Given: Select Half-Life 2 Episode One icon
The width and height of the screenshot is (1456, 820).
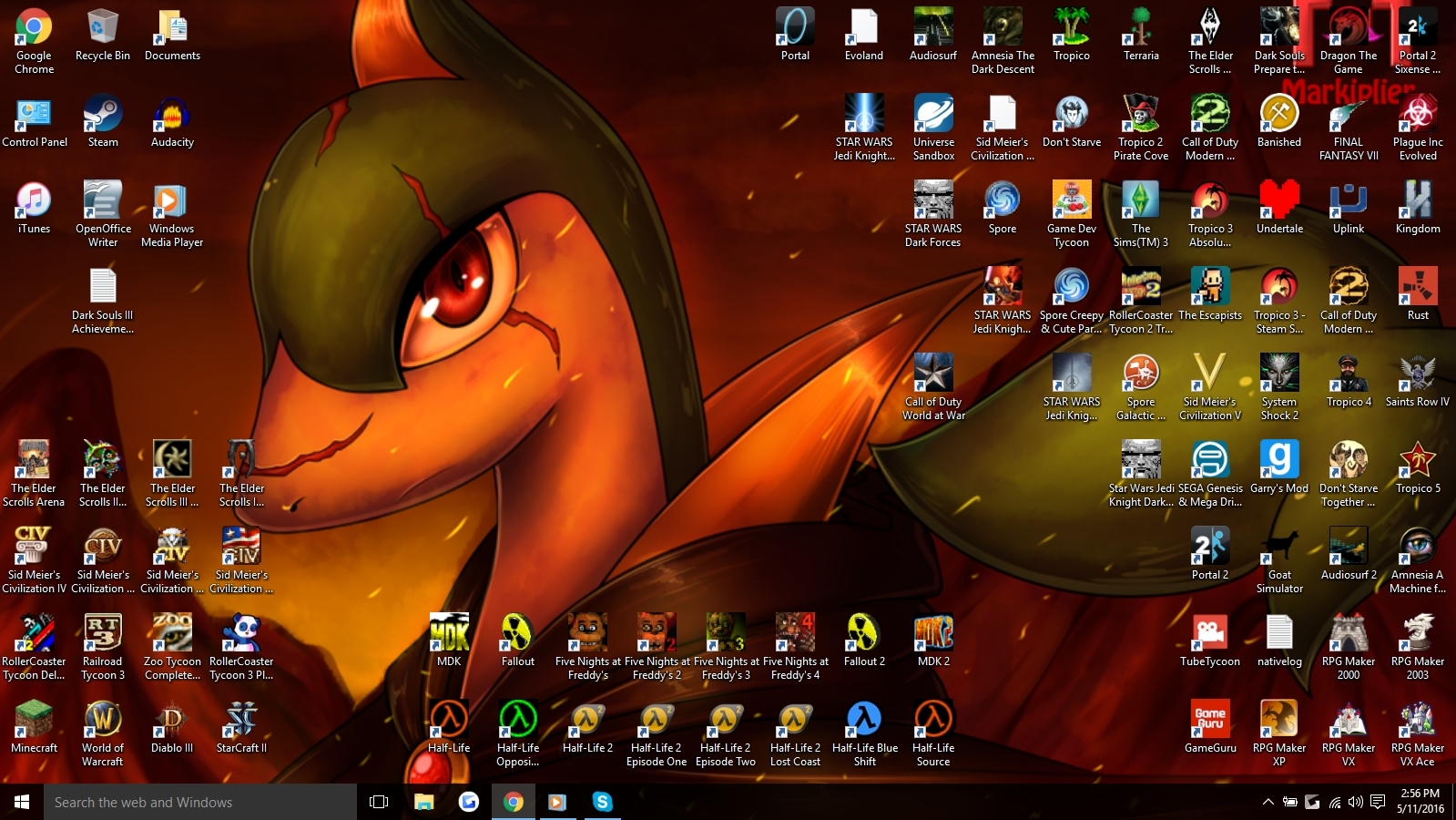Looking at the screenshot, I should pos(657,734).
